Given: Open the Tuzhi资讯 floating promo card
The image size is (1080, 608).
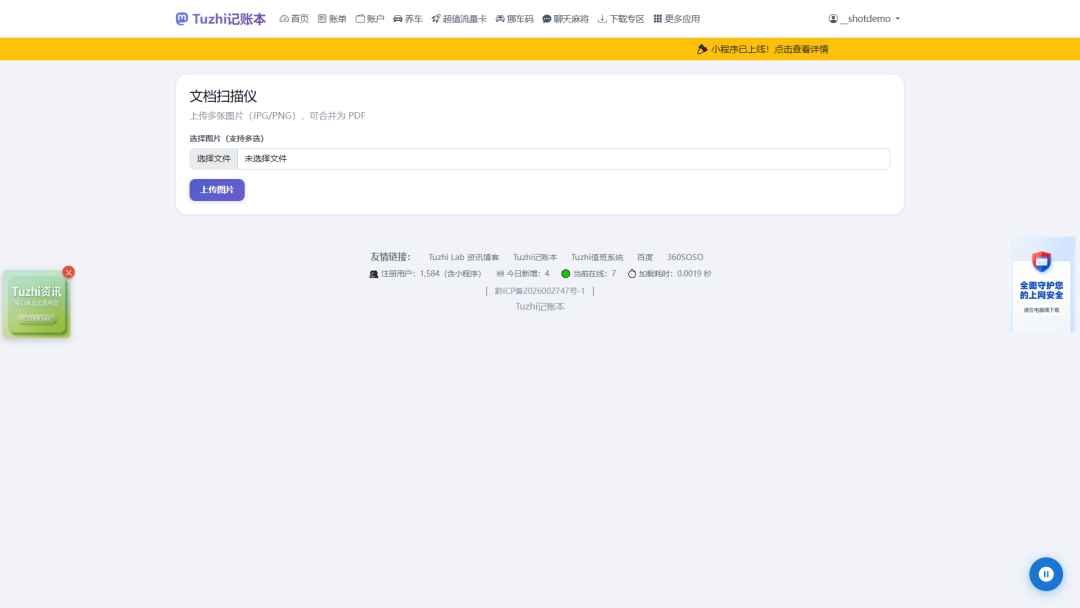Looking at the screenshot, I should (x=37, y=304).
